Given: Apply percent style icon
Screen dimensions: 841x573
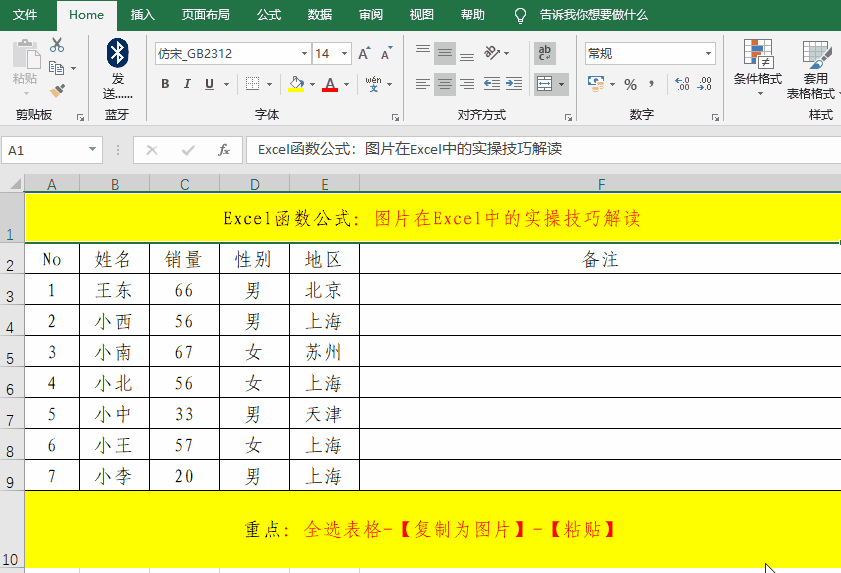Looking at the screenshot, I should pos(631,84).
